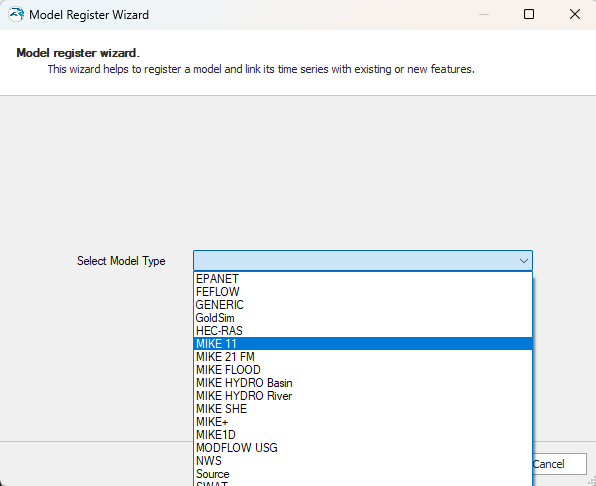This screenshot has width=596, height=486.
Task: Click the Model Register Wizard app icon
Action: coord(16,14)
